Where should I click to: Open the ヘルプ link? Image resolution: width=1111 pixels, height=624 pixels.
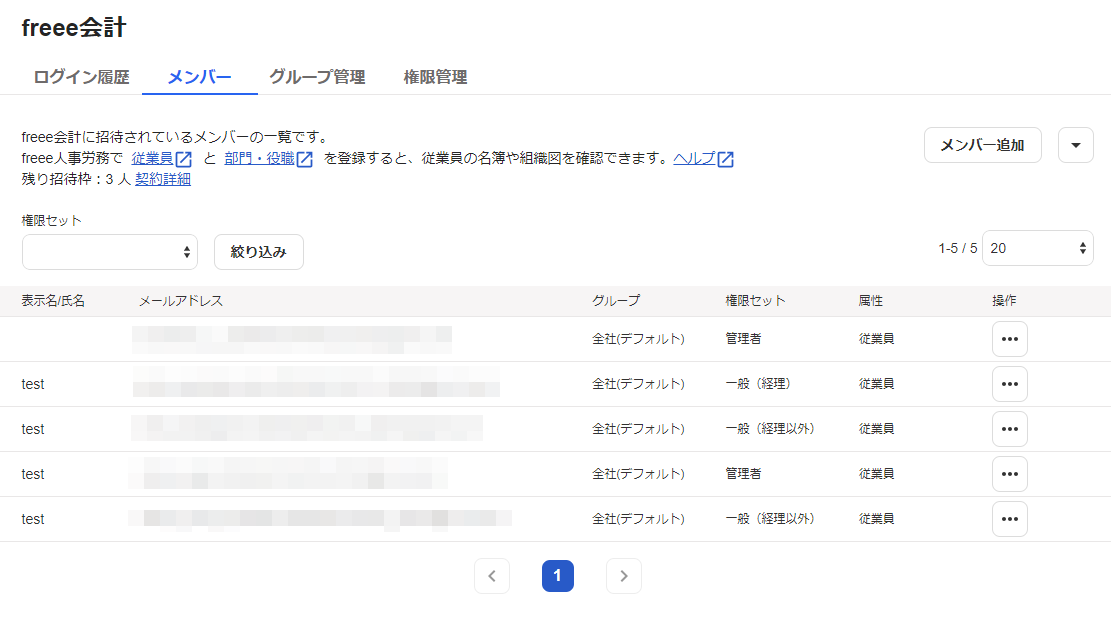[694, 159]
